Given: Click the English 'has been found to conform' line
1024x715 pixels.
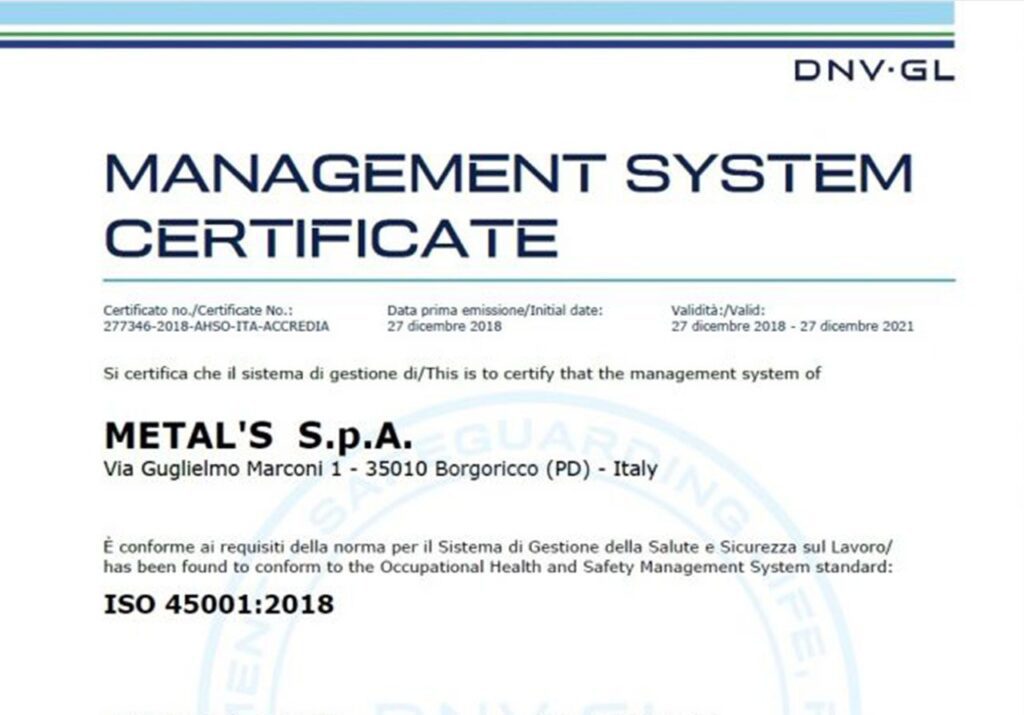Looking at the screenshot, I should (x=497, y=567).
